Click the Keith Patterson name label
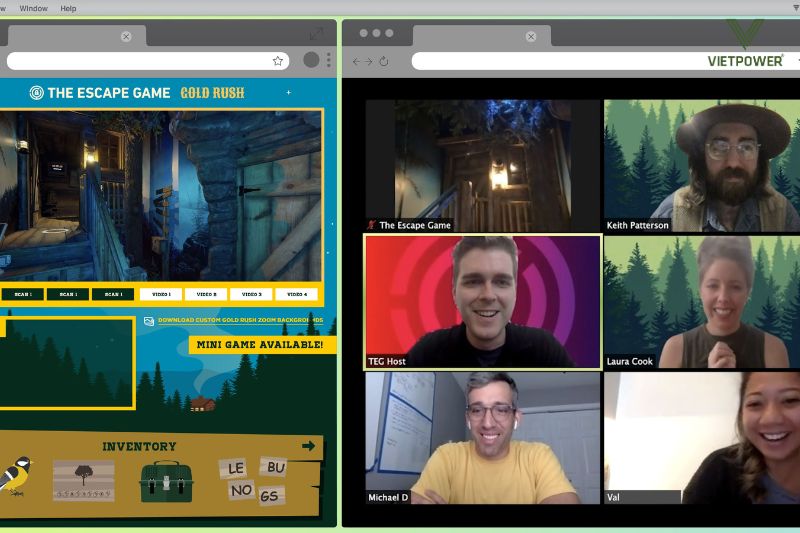Image resolution: width=800 pixels, height=533 pixels. coord(637,225)
